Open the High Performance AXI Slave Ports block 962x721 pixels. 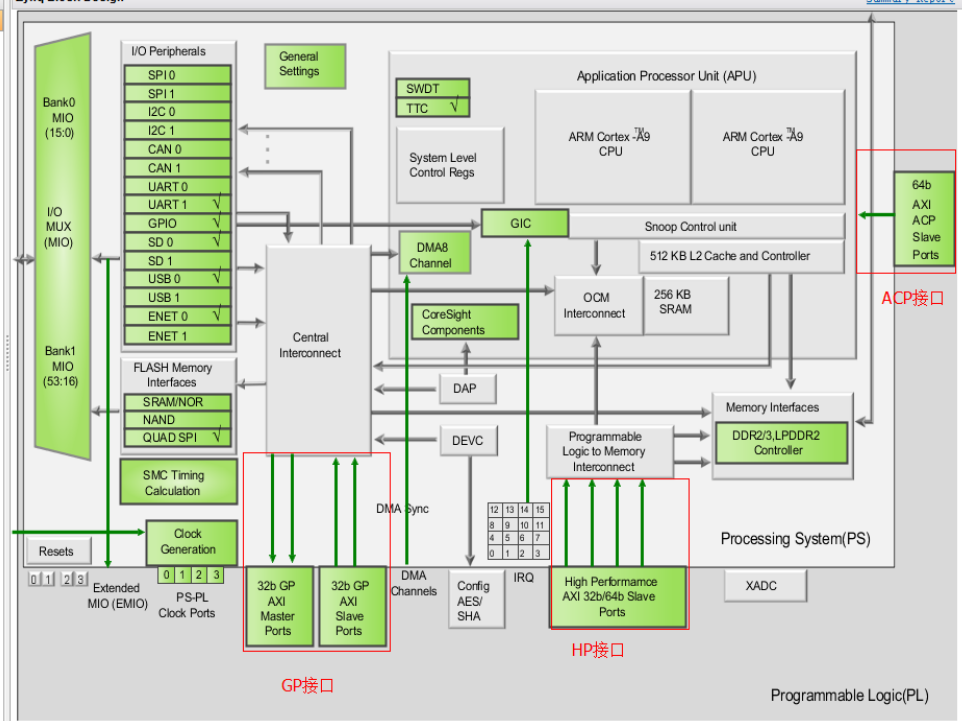618,597
